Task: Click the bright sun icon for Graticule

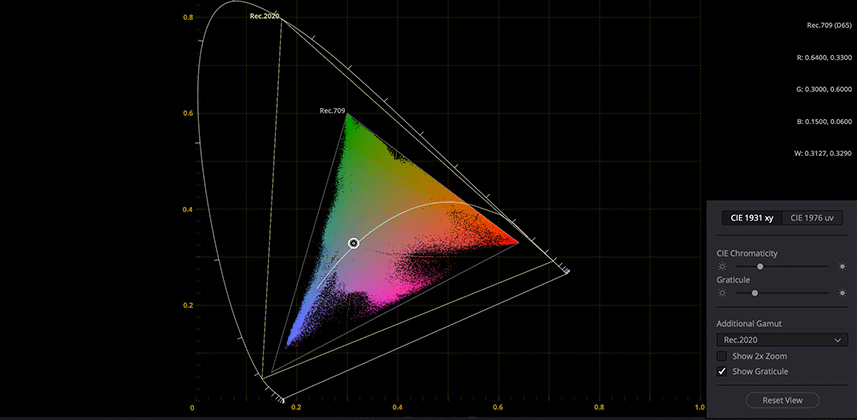Action: (842, 293)
